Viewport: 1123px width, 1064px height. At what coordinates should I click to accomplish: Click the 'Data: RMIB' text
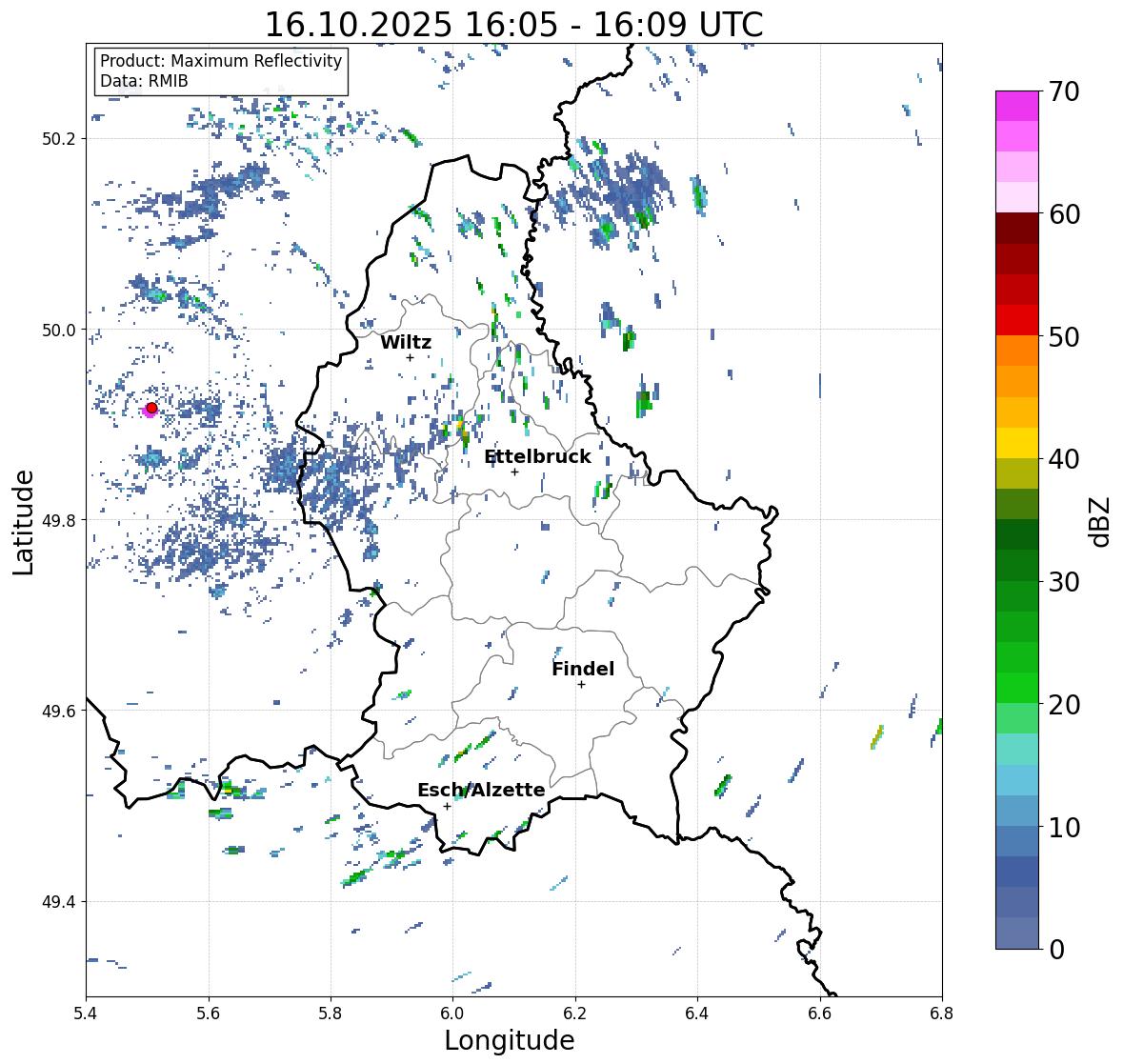pyautogui.click(x=144, y=81)
